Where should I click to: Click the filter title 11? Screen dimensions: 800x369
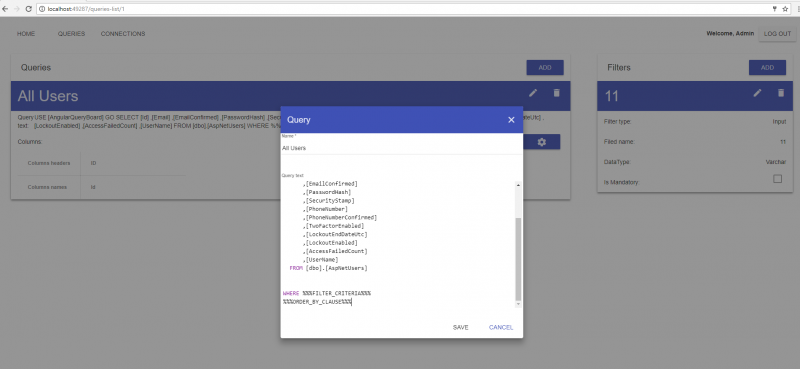pyautogui.click(x=612, y=96)
